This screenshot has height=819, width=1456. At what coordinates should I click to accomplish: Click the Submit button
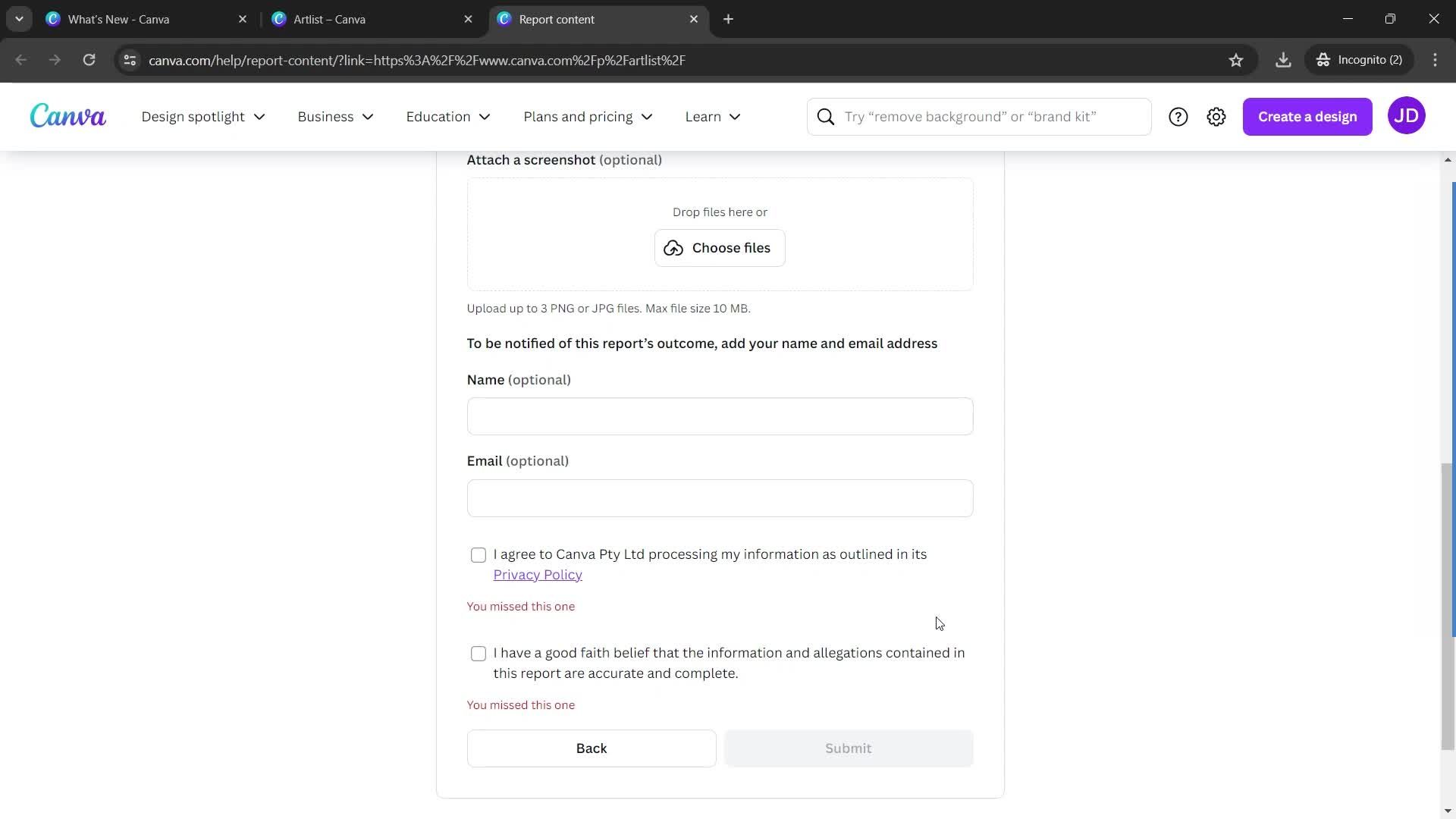pos(849,748)
